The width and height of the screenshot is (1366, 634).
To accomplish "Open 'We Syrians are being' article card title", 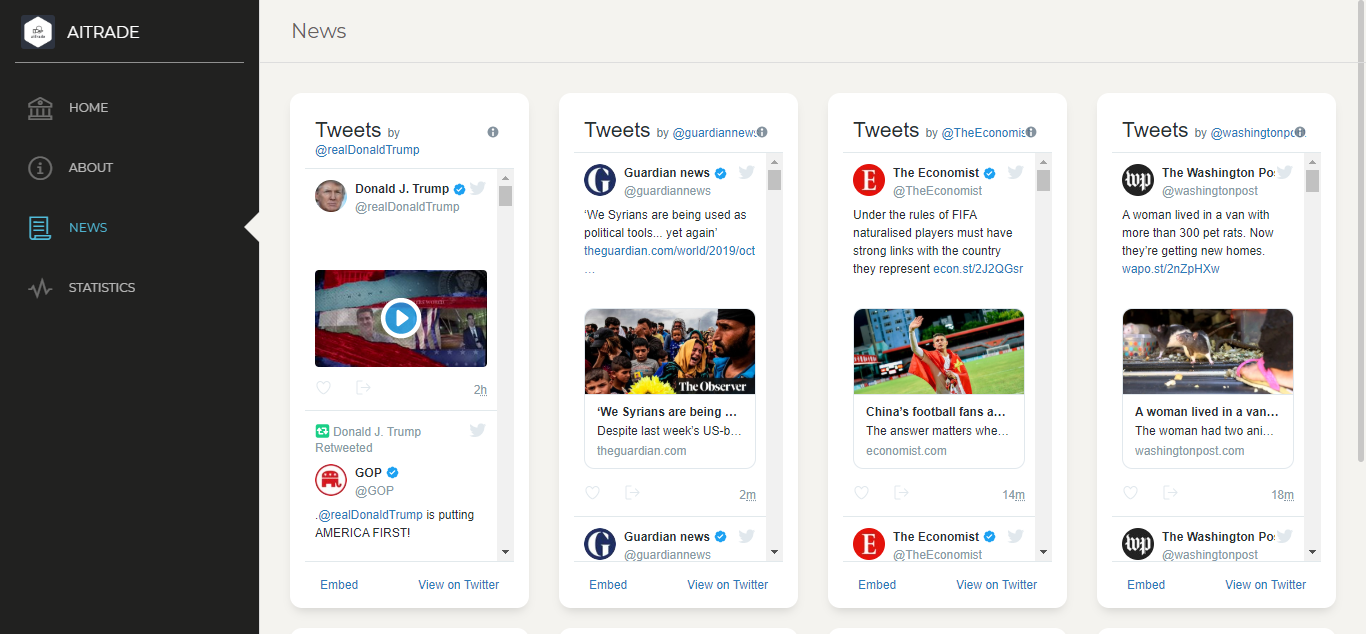I will click(667, 412).
